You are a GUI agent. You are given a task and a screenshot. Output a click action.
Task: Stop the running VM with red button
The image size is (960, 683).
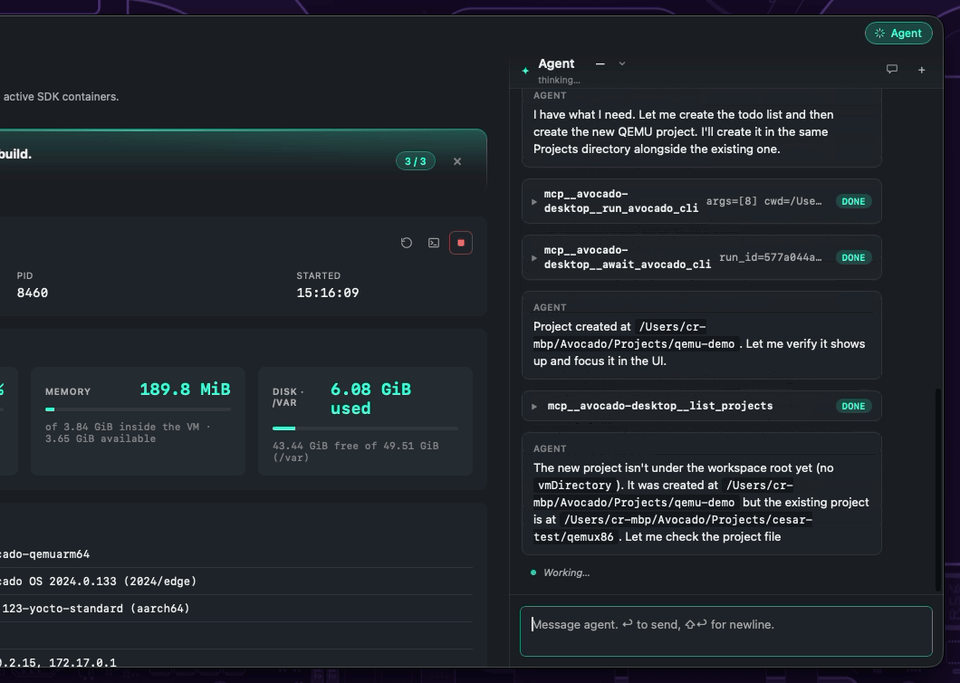[461, 243]
